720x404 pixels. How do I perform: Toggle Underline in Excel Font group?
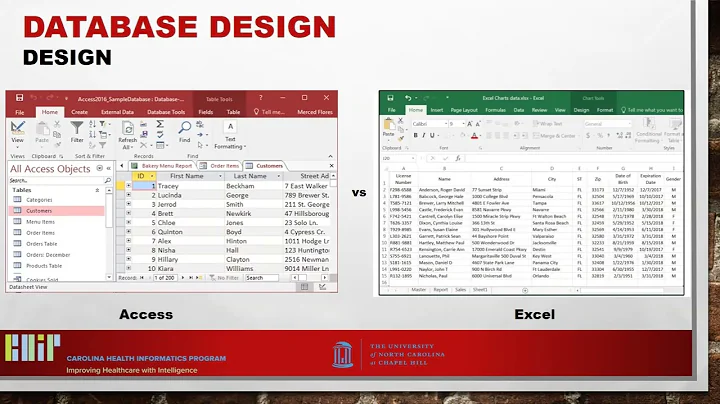point(432,135)
